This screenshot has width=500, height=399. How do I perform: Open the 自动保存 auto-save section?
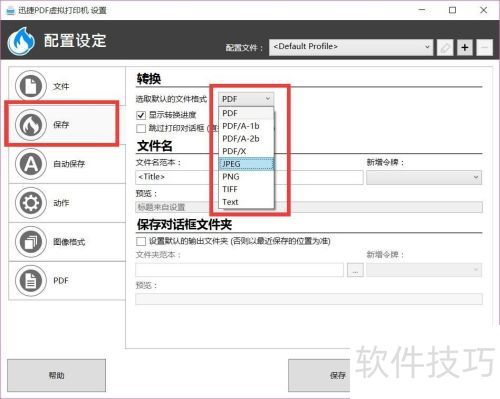click(67, 164)
